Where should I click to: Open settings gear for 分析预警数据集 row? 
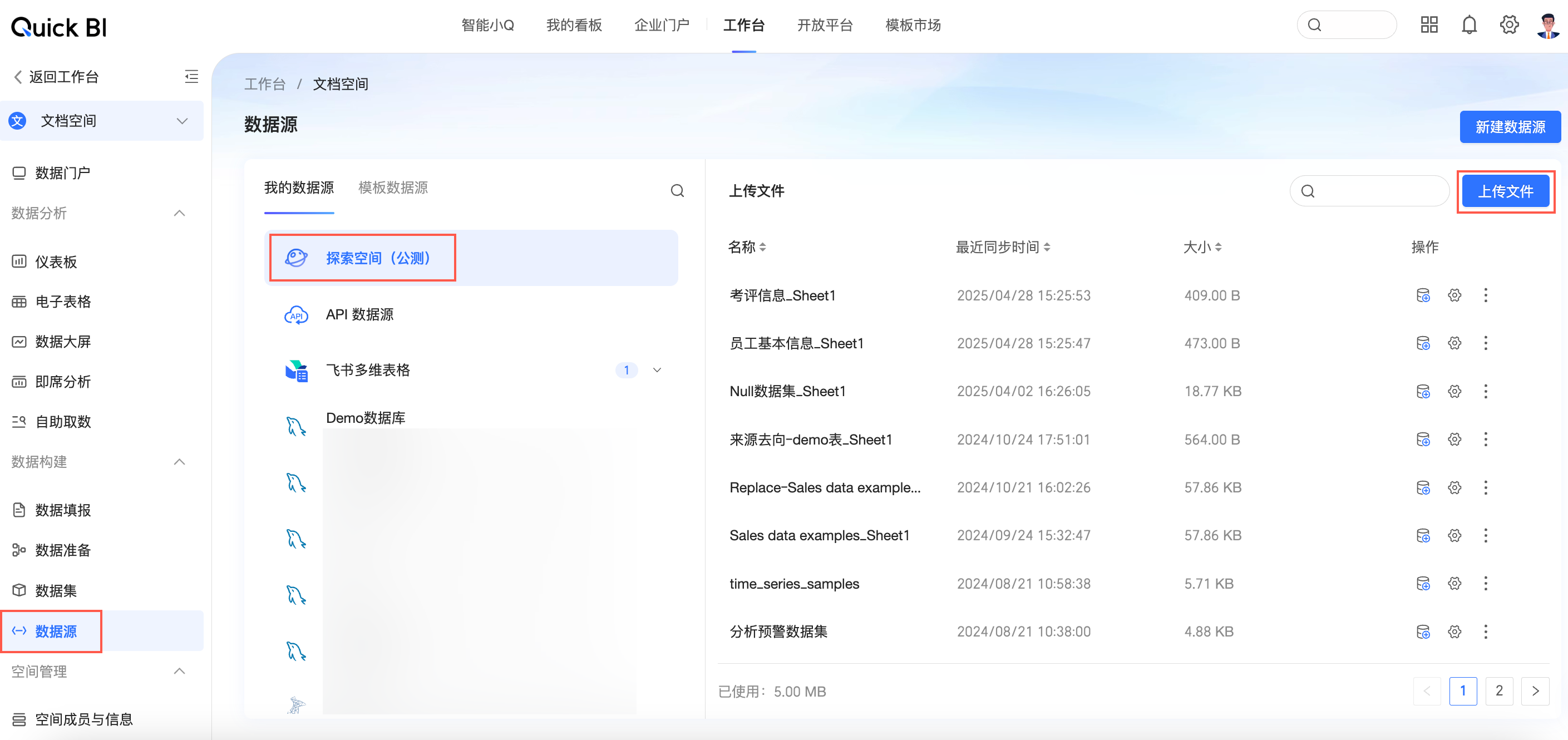click(1454, 632)
